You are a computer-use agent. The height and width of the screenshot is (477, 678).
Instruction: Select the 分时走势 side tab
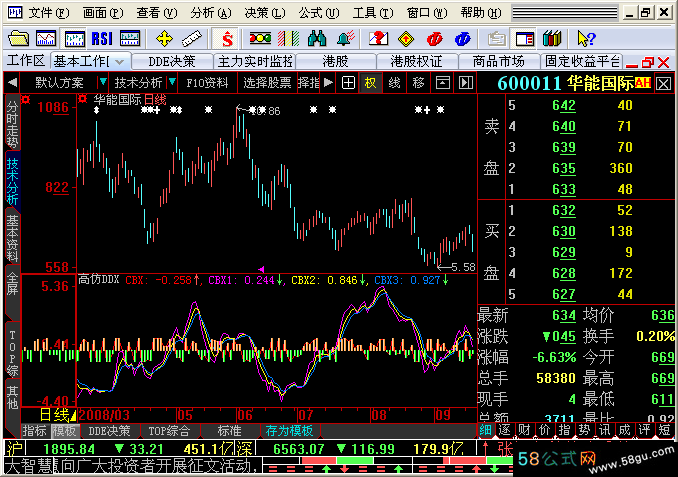(12, 125)
